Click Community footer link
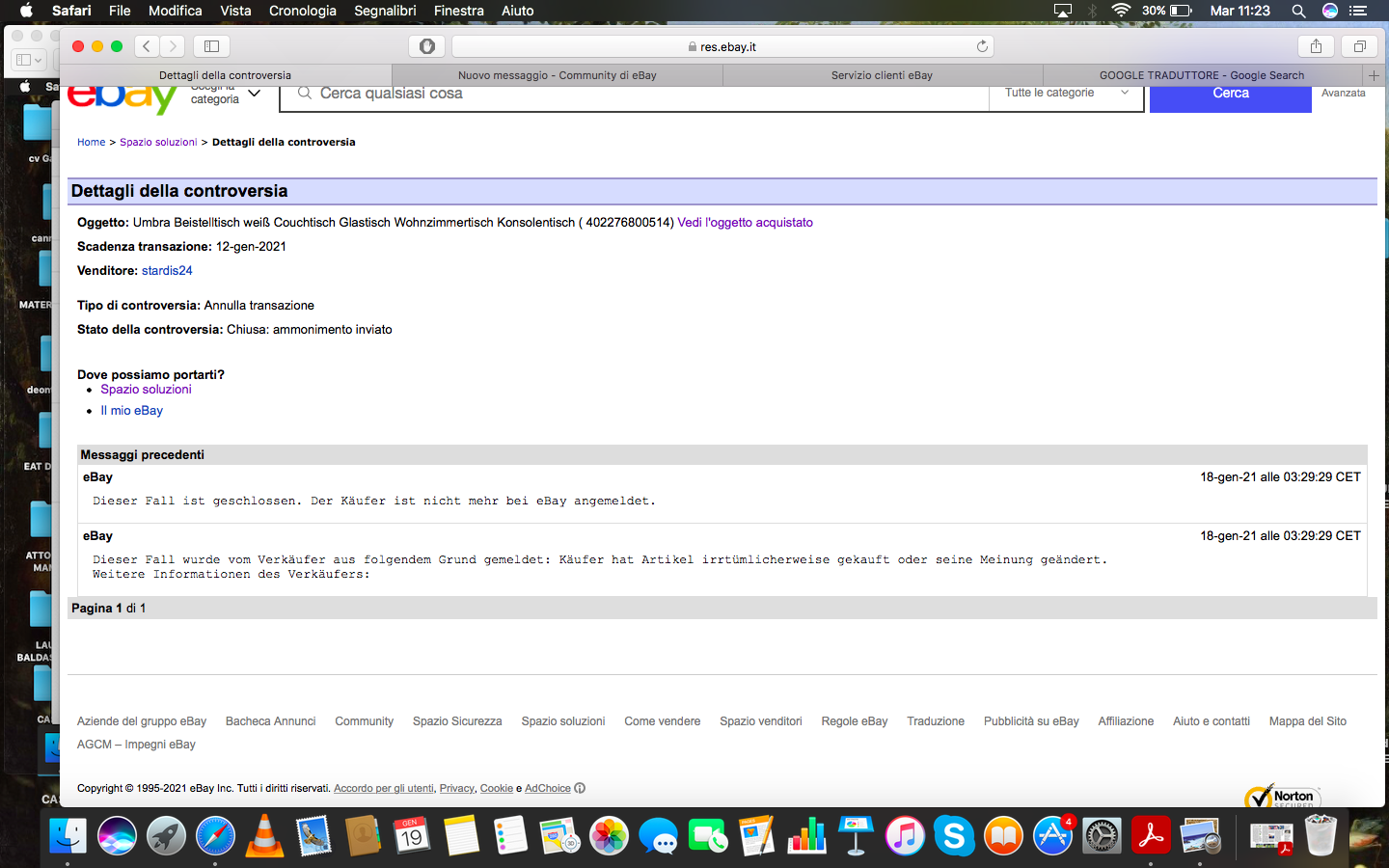This screenshot has height=868, width=1389. tap(364, 721)
